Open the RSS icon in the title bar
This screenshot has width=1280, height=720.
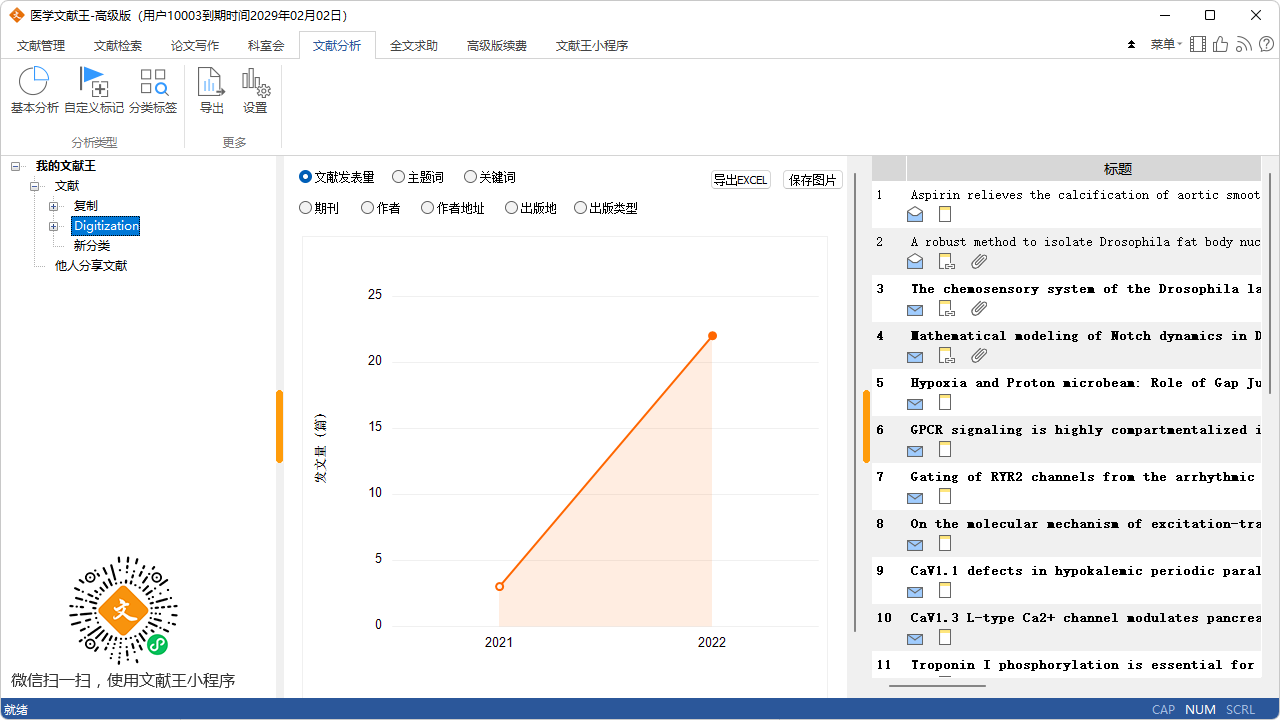tap(1242, 45)
